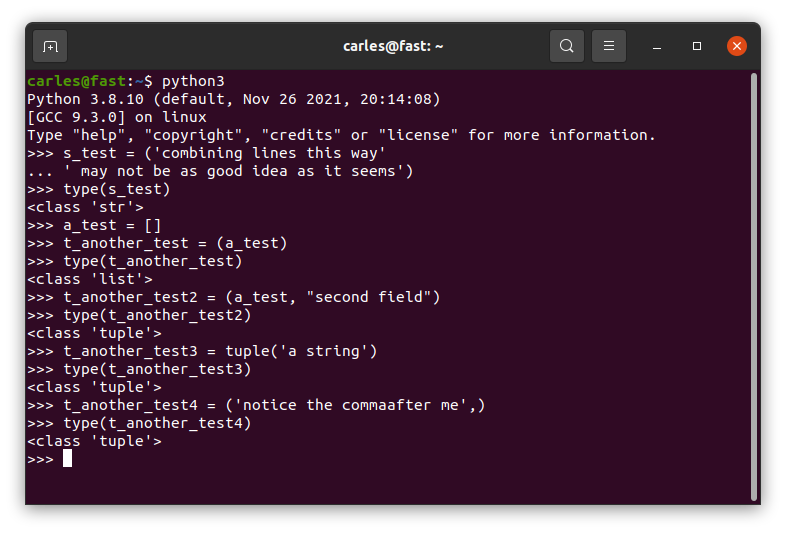This screenshot has width=786, height=533.
Task: Click the Python 3.8.10 version line
Action: (x=234, y=99)
